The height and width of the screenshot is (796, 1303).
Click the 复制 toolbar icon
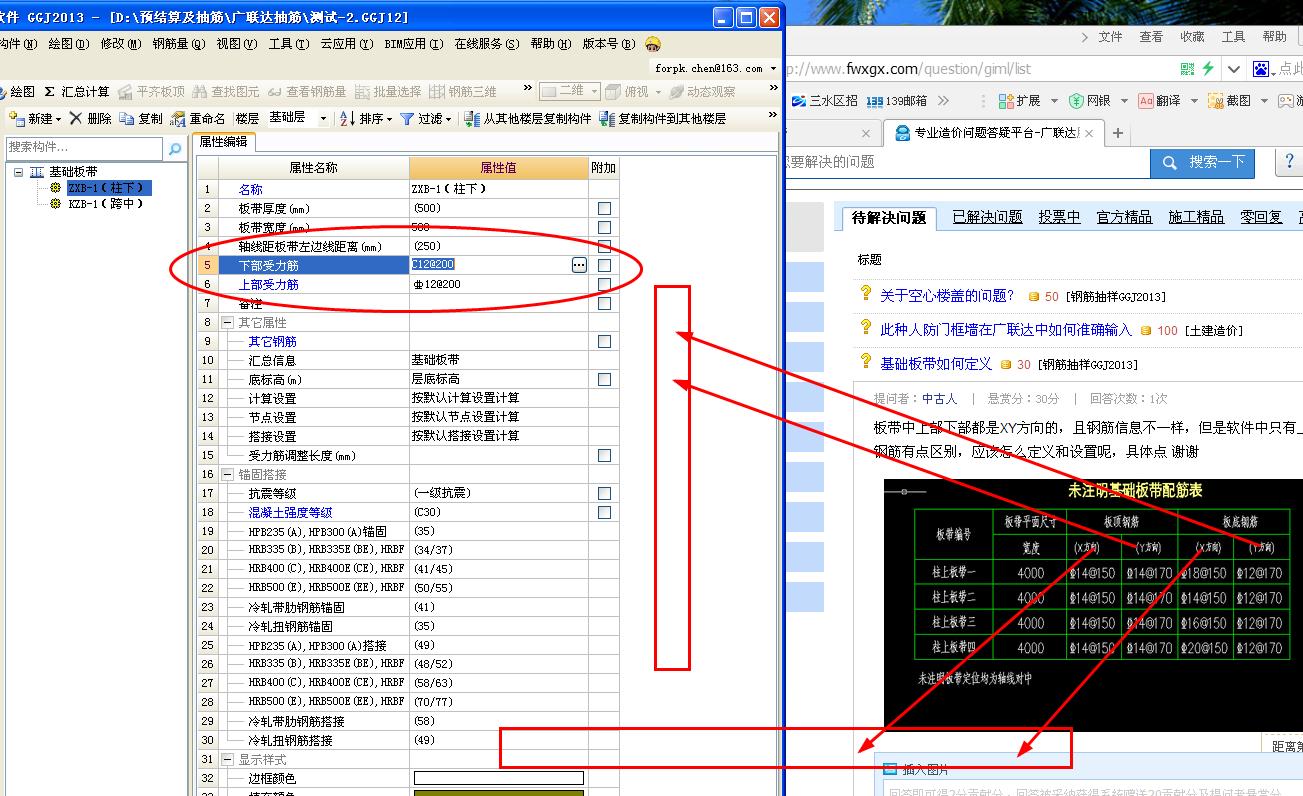pyautogui.click(x=127, y=118)
